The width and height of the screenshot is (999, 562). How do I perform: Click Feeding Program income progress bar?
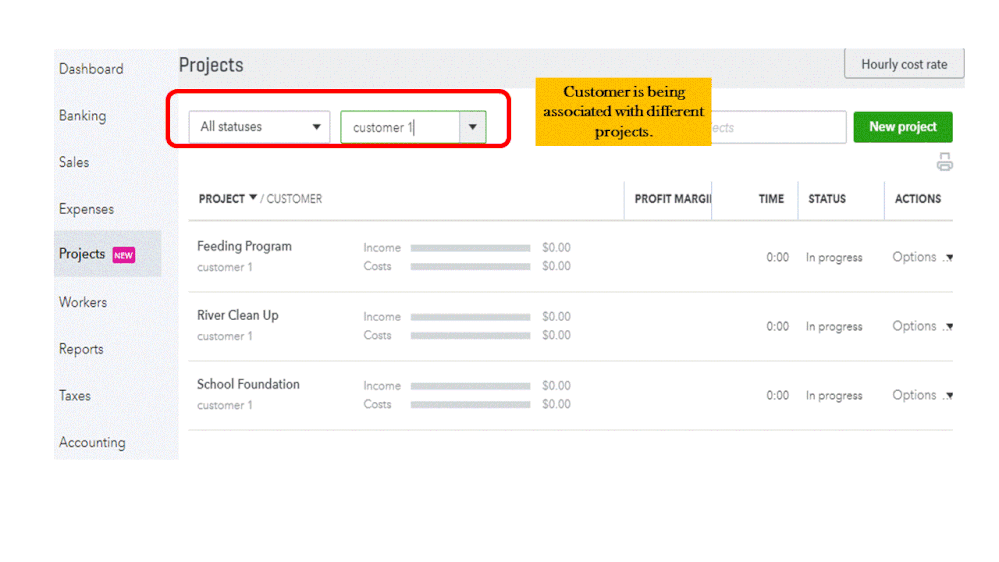470,248
